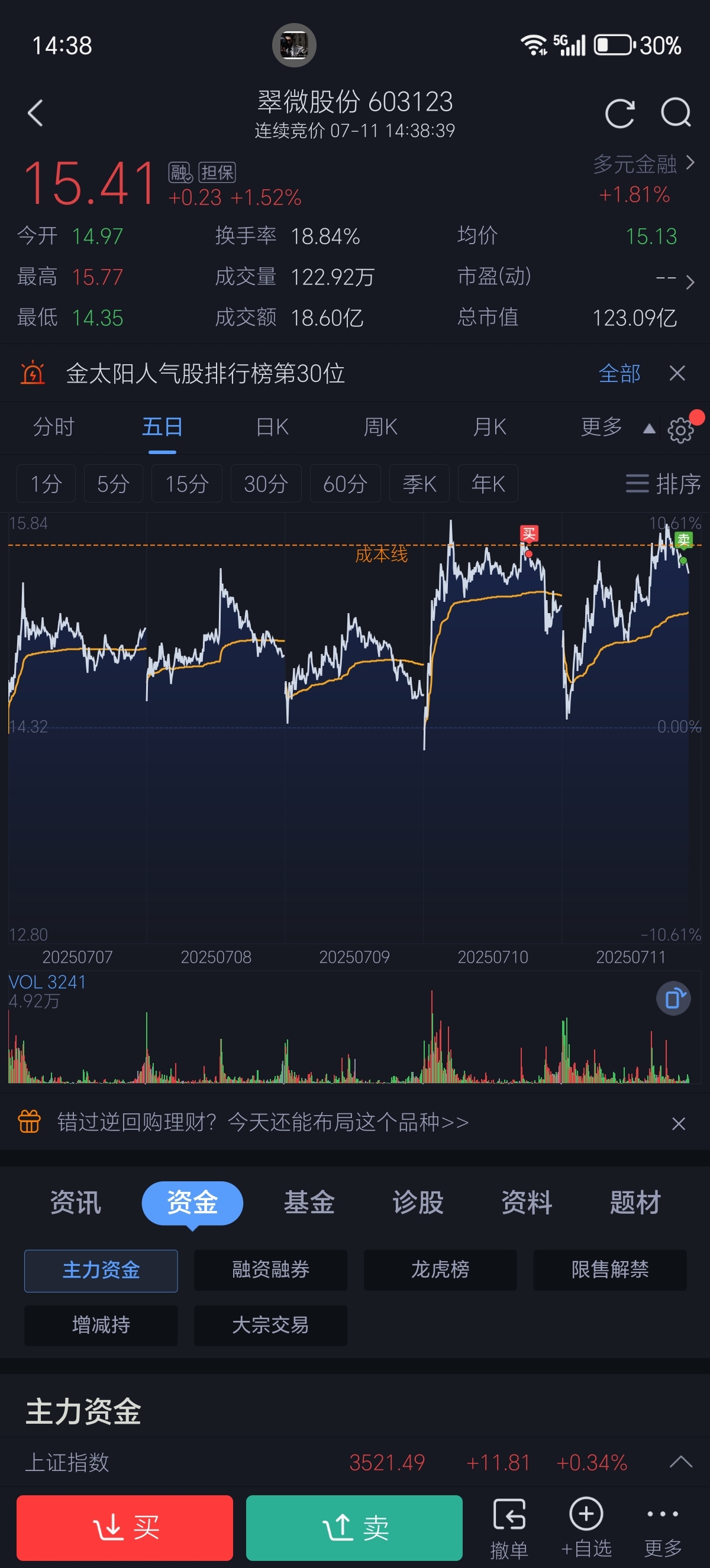This screenshot has height=1568, width=710.
Task: Switch to 题材 themes tab
Action: coord(635,1202)
